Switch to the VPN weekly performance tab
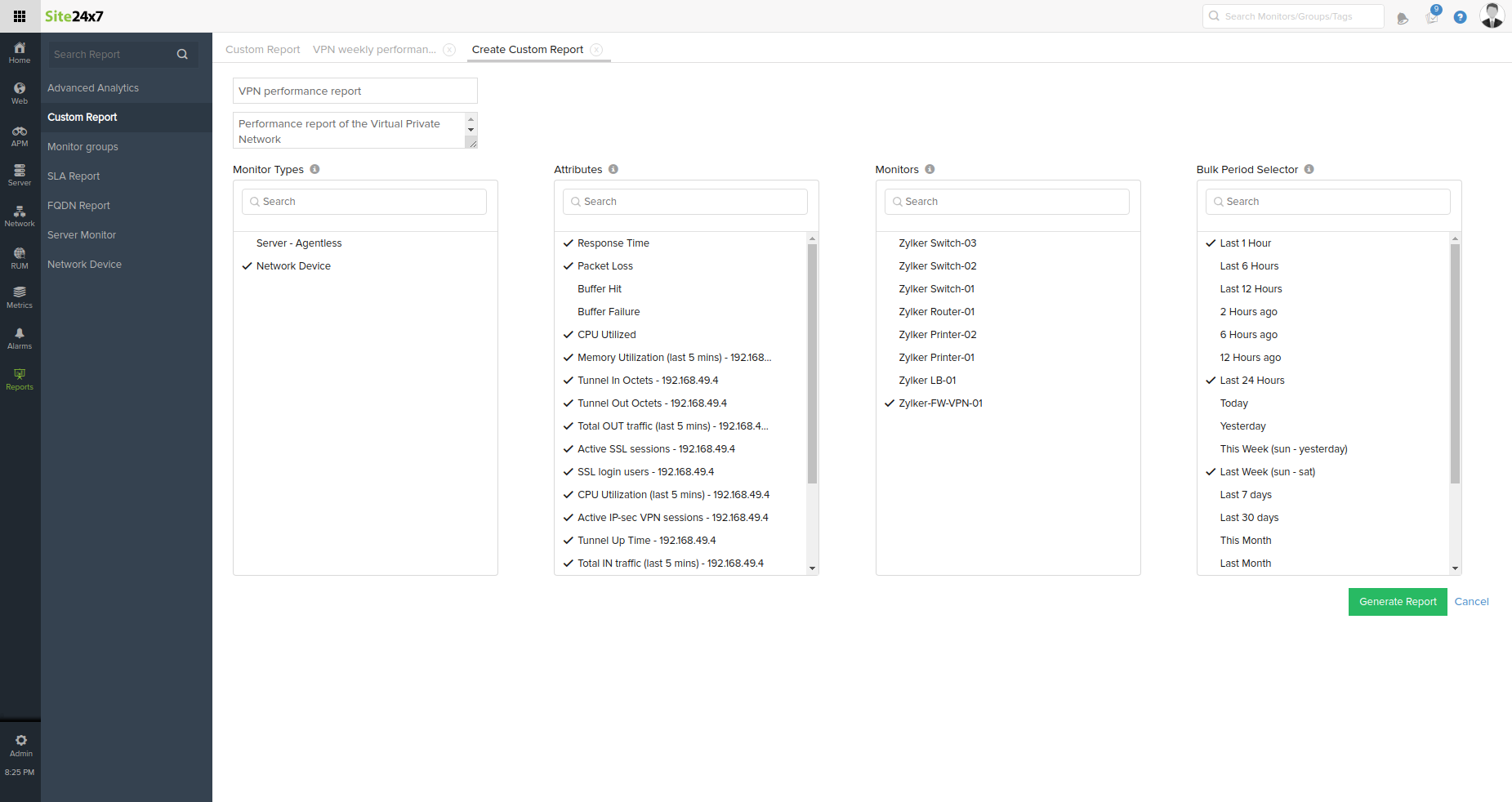The width and height of the screenshot is (1512, 802). pyautogui.click(x=373, y=49)
